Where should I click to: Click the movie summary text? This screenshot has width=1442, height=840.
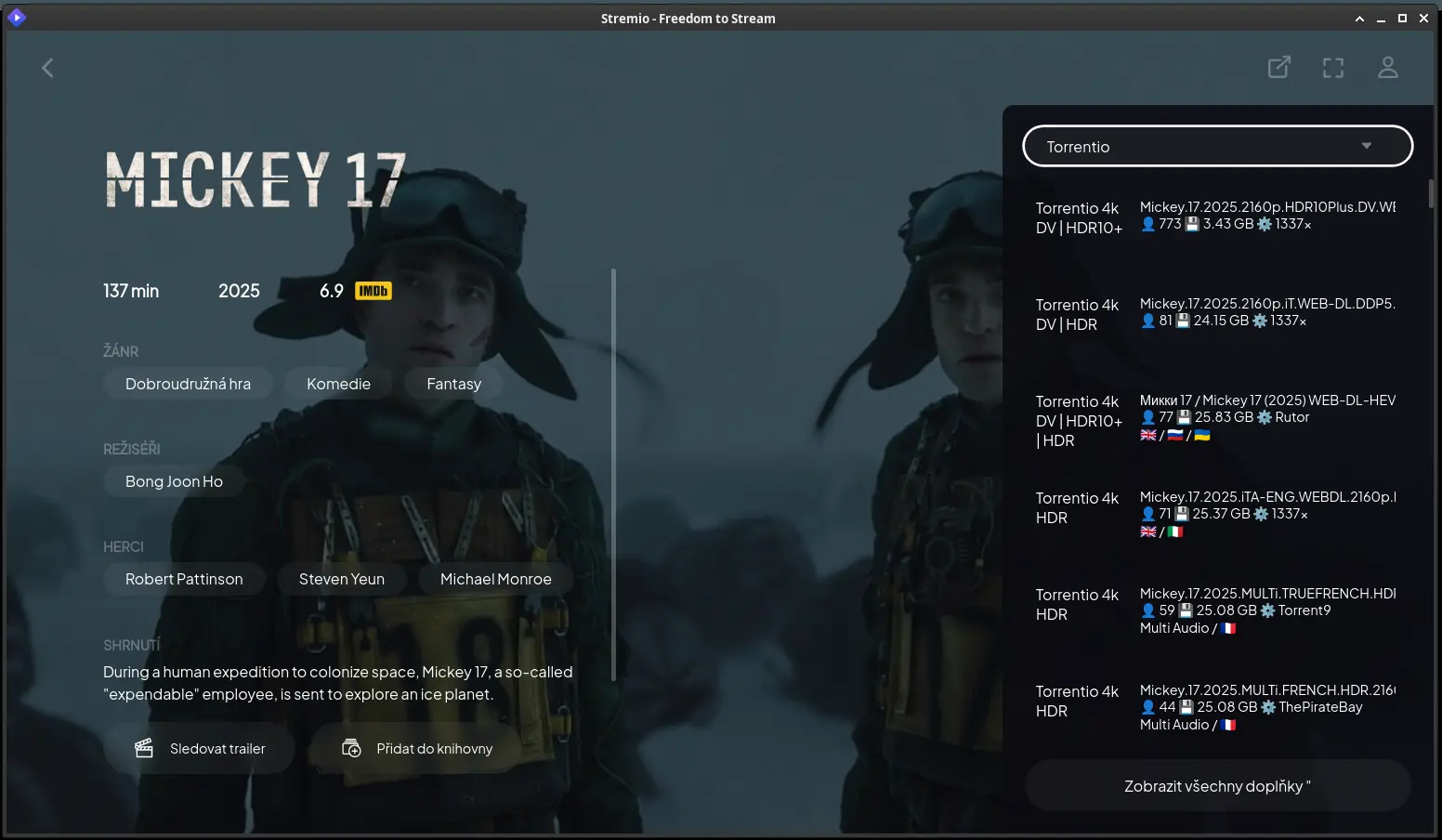[338, 683]
